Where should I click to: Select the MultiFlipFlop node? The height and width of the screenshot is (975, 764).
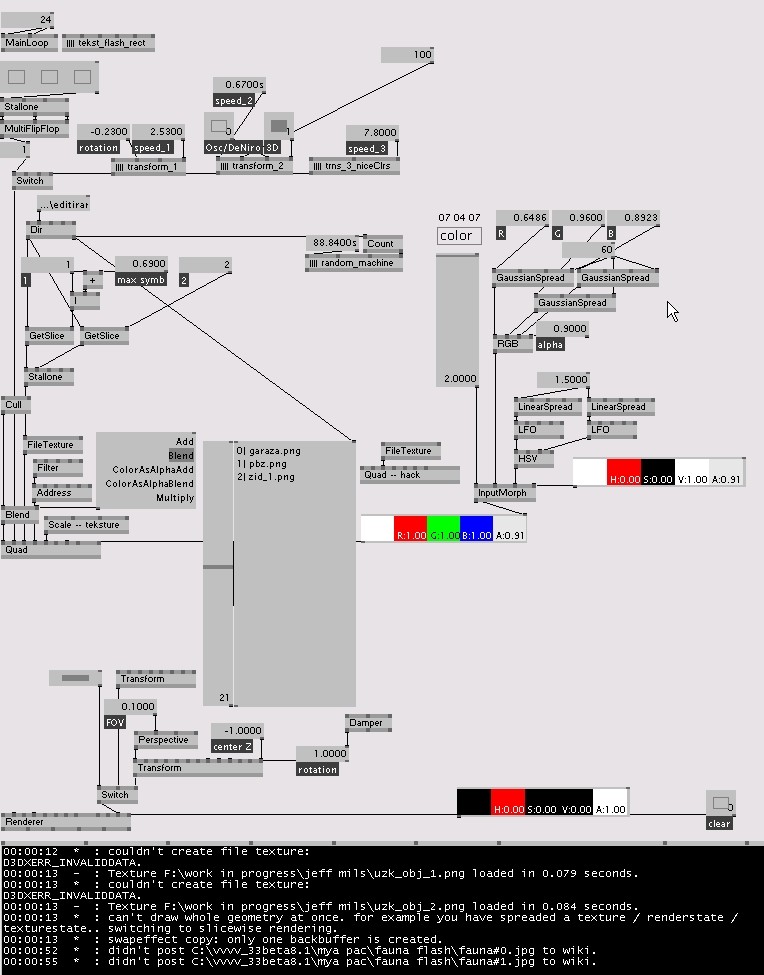click(x=32, y=129)
